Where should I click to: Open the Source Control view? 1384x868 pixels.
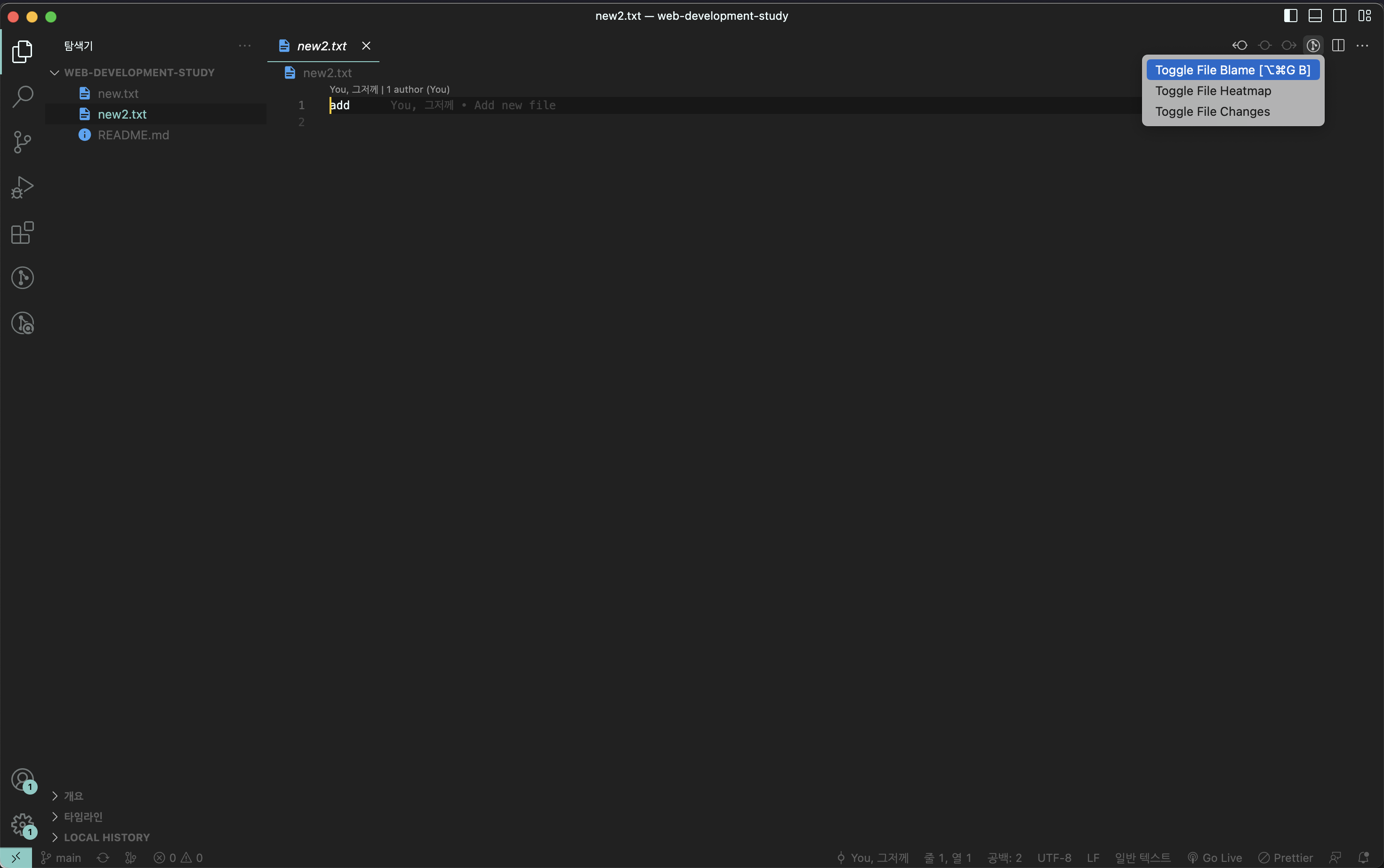click(x=23, y=142)
